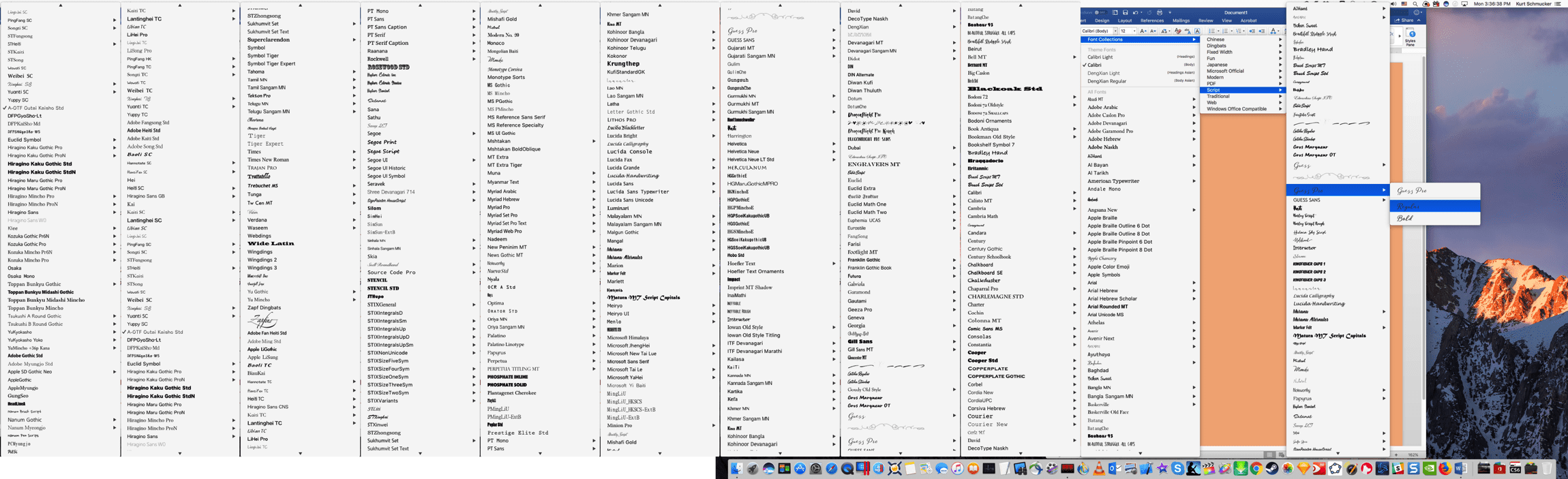1568x479 pixels.
Task: Choose the Bold style of Guess Pro
Action: [1435, 218]
